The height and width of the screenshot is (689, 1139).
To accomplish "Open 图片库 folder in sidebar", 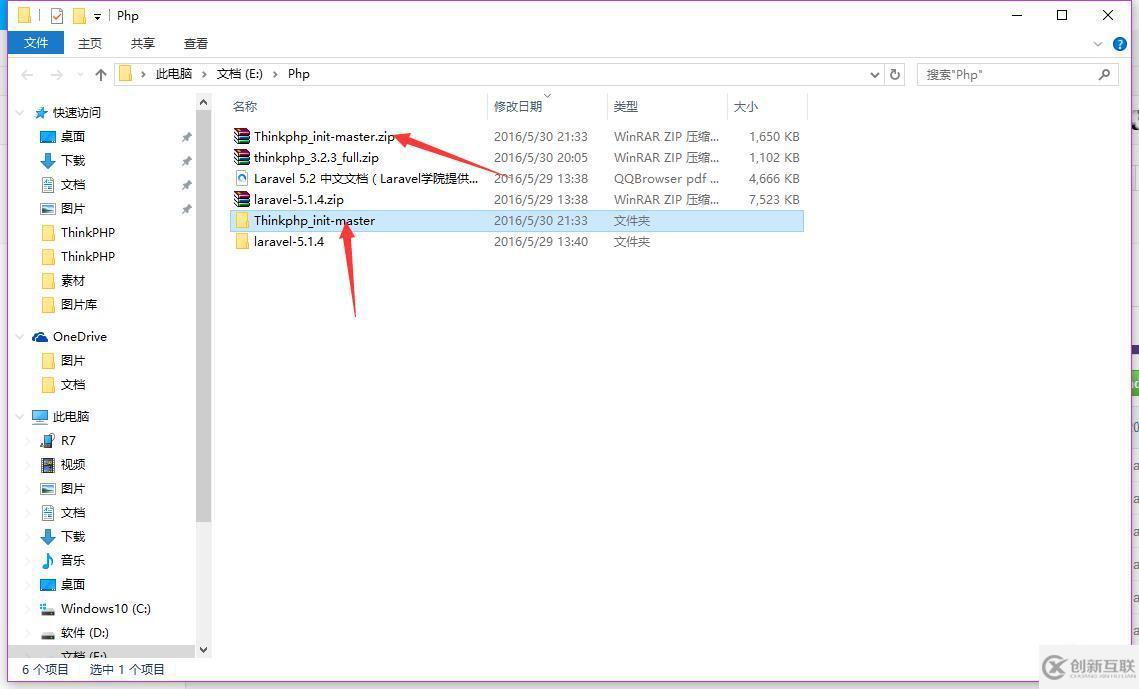I will point(79,304).
